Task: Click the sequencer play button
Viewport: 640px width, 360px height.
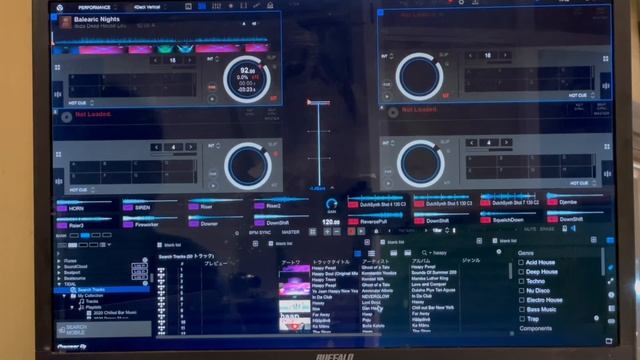Action: [361, 231]
